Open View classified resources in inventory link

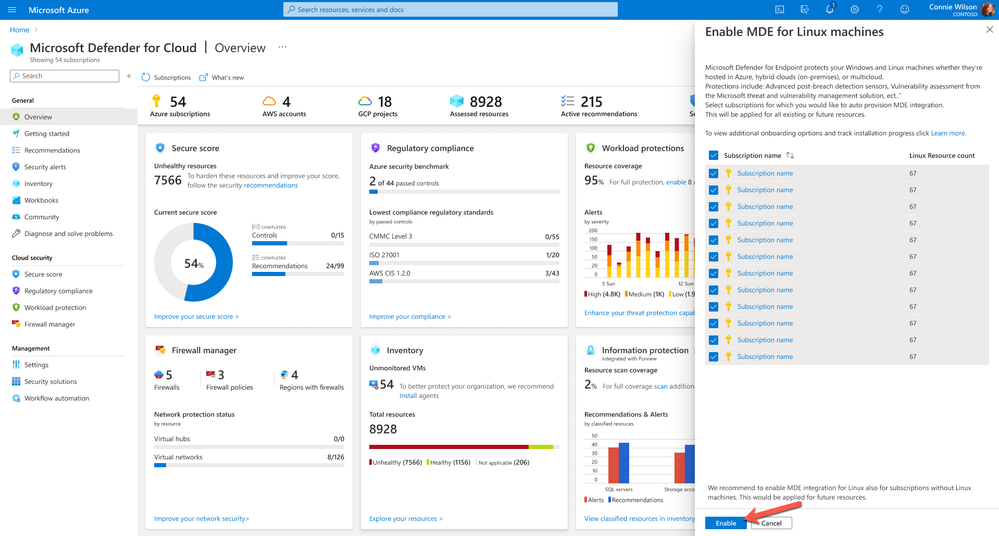640,518
